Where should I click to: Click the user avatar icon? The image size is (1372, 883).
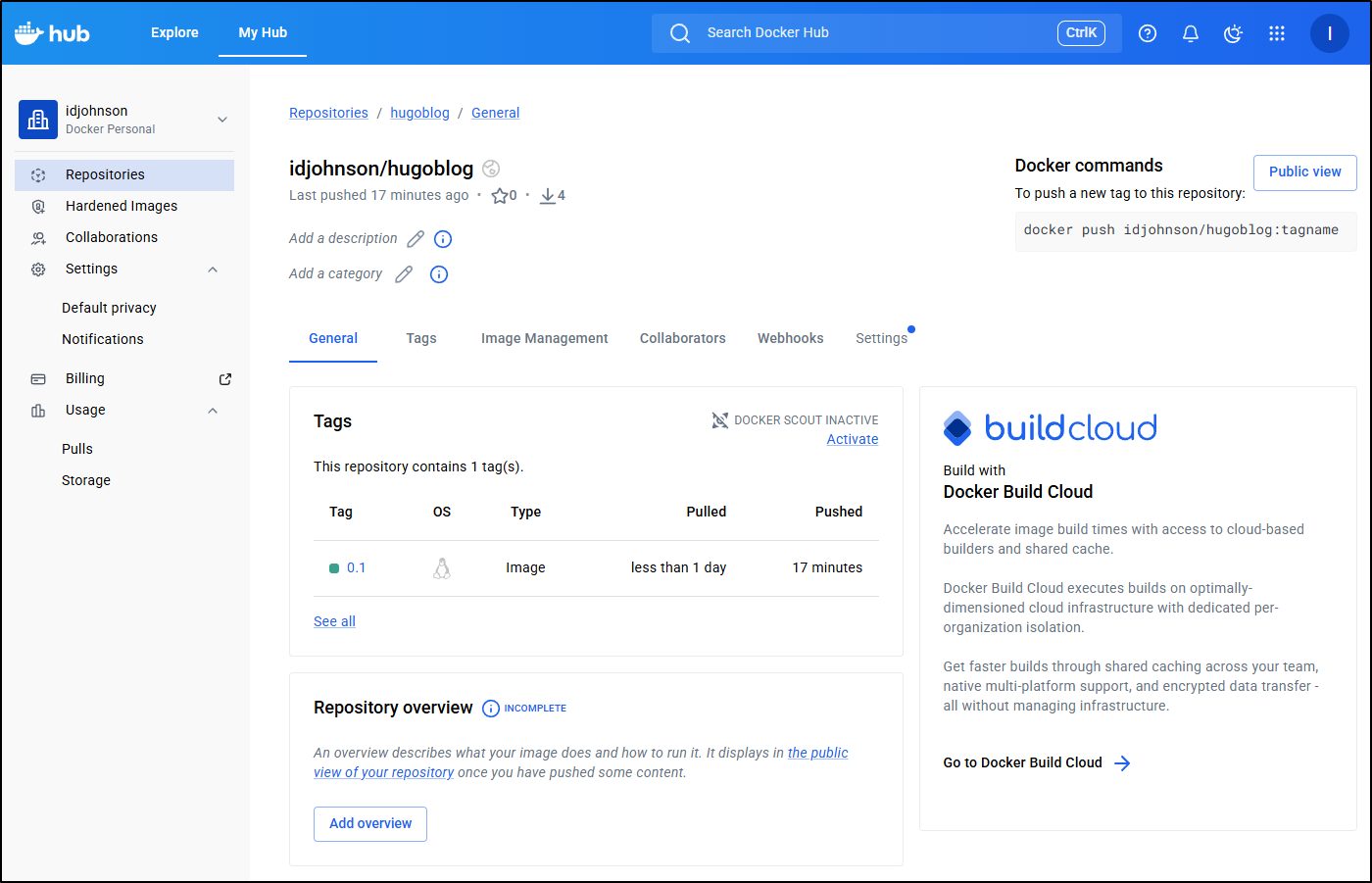pyautogui.click(x=1329, y=33)
